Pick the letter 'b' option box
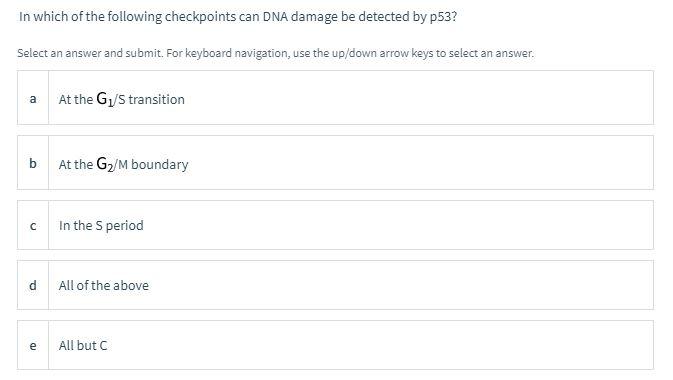The width and height of the screenshot is (673, 380). pos(33,163)
